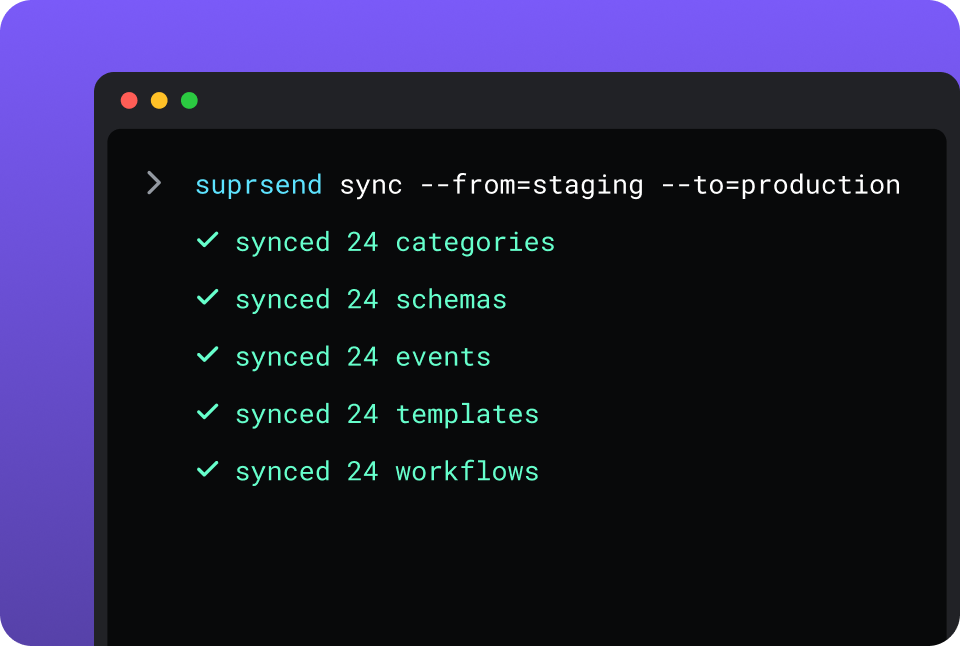Click the green maximize window dot
Viewport: 960px width, 646px height.
tap(189, 100)
